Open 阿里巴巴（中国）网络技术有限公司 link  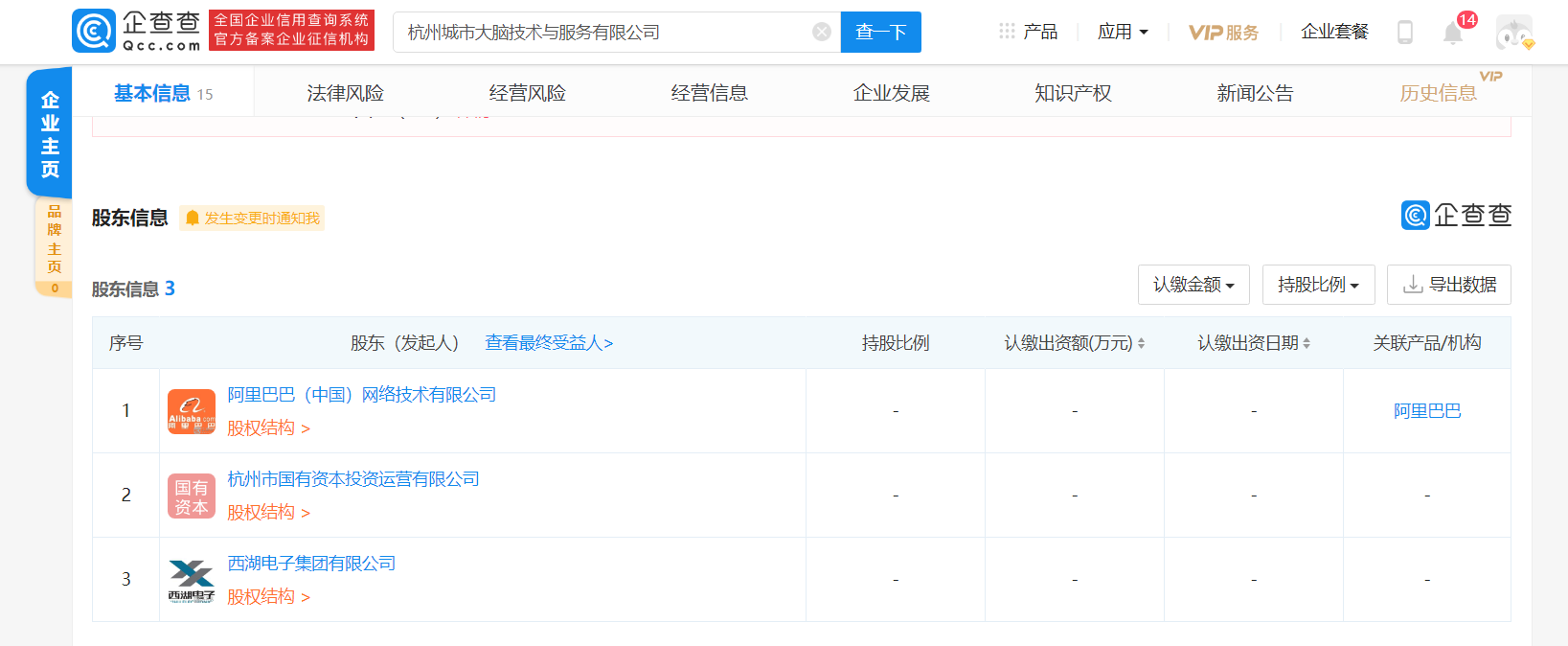click(361, 395)
